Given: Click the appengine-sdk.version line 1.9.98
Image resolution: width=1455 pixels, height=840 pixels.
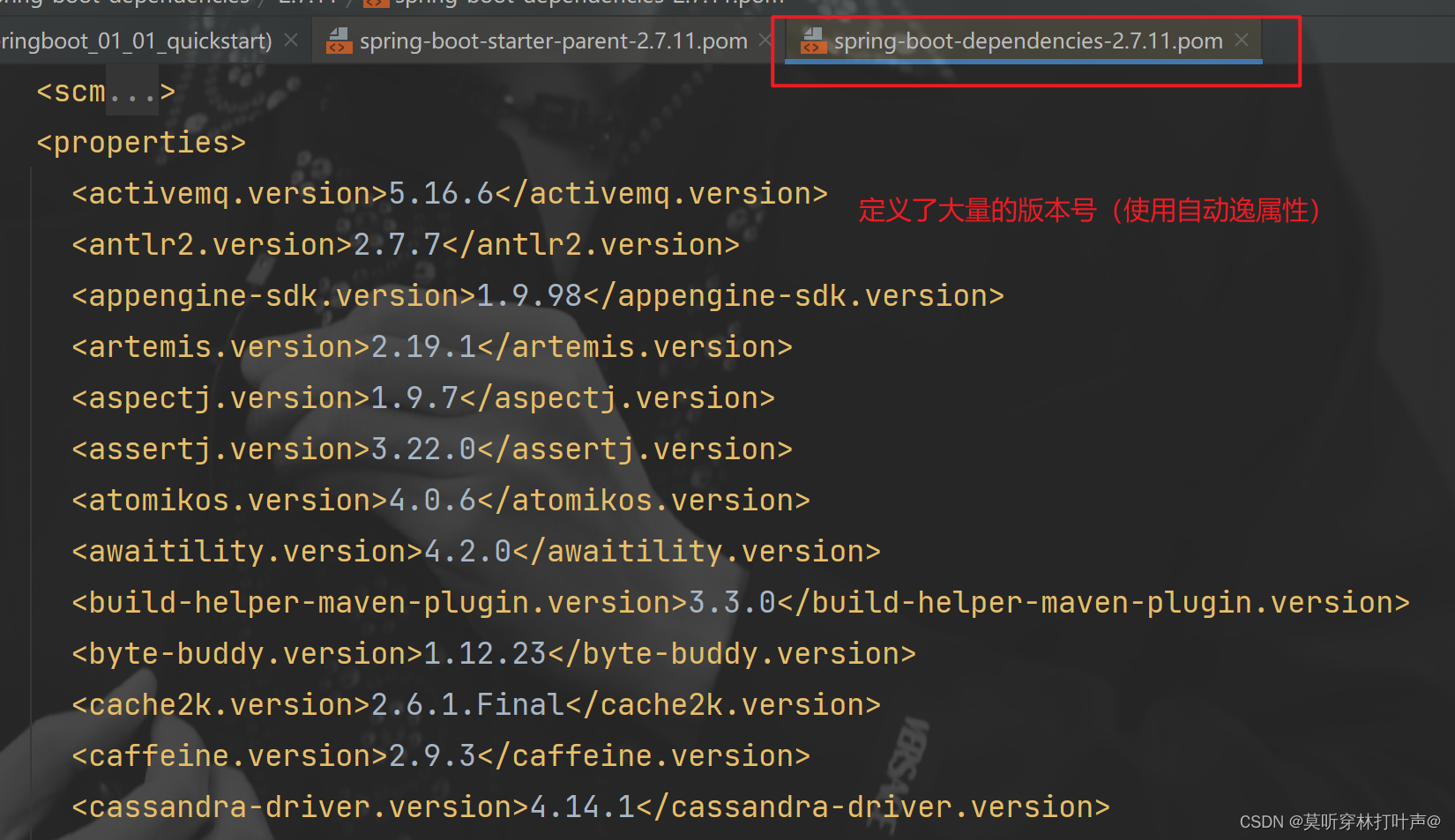Looking at the screenshot, I should [x=538, y=295].
